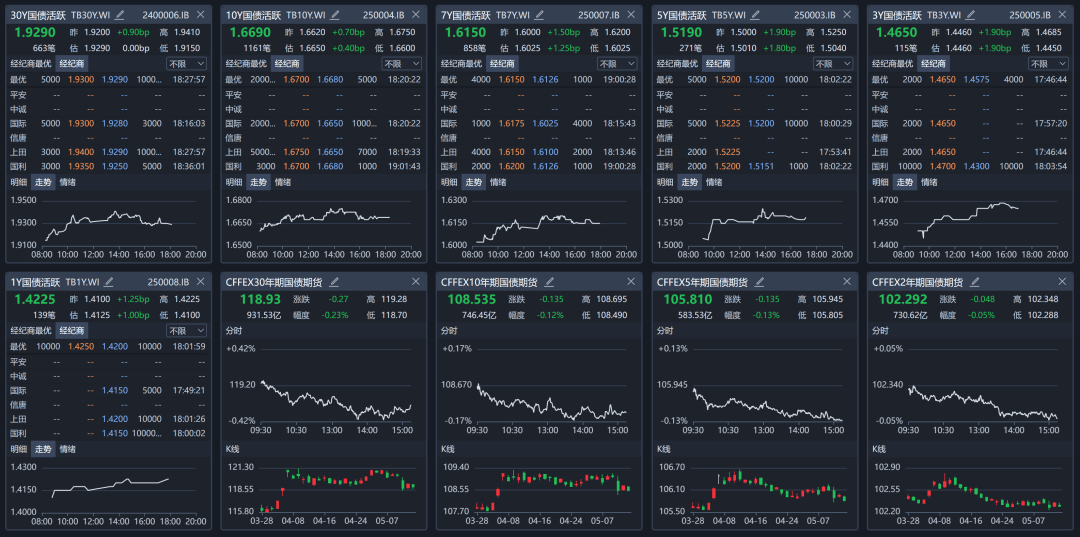This screenshot has height=537, width=1080.
Task: Click edit pencil icon for 3Y国债活跃 panel
Action: pyautogui.click(x=972, y=14)
